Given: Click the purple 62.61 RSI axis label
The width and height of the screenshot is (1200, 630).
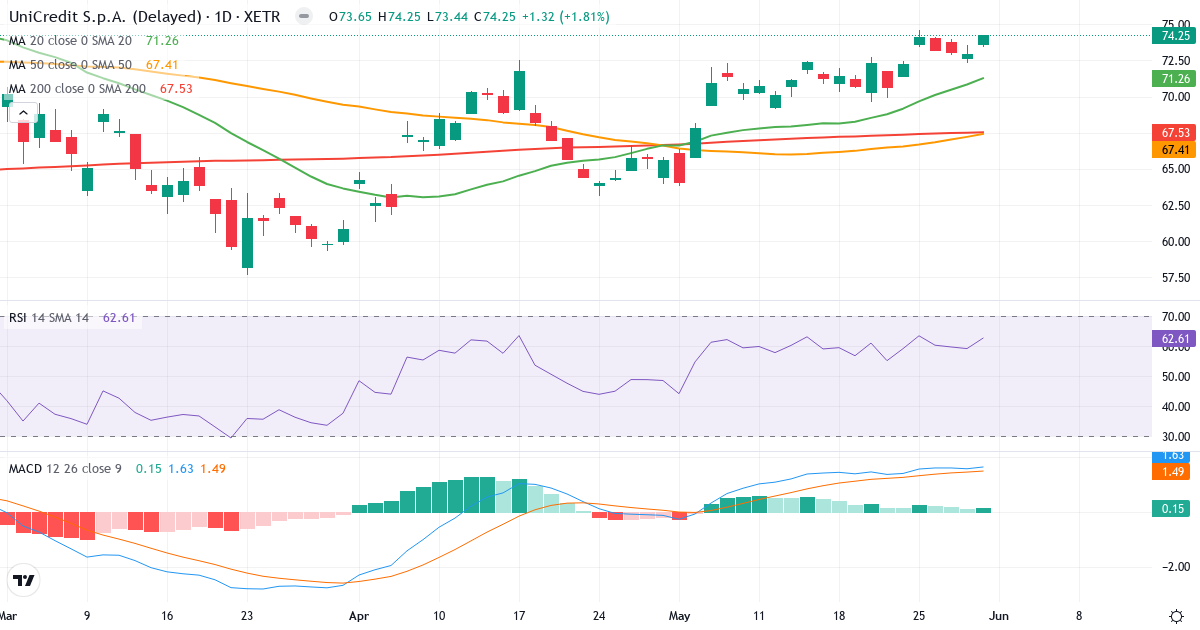Looking at the screenshot, I should (x=1174, y=339).
